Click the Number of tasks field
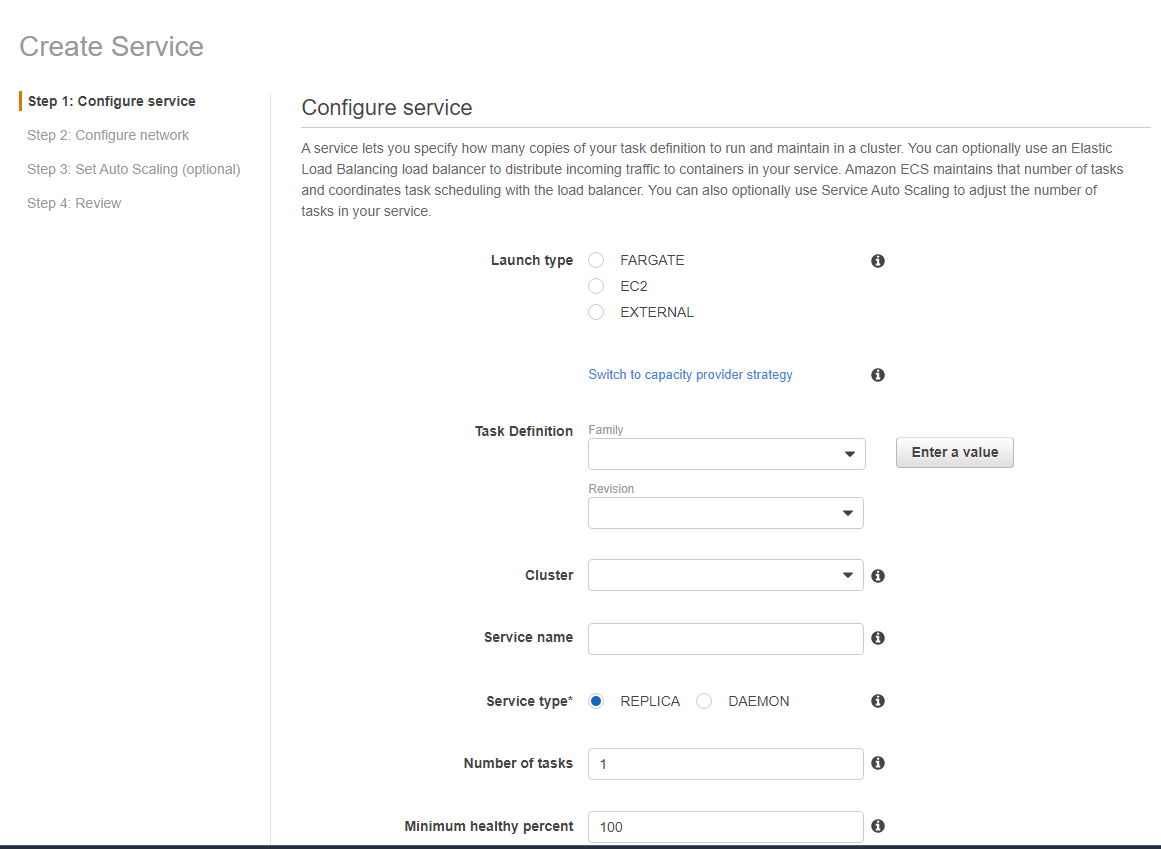The width and height of the screenshot is (1161, 849). coord(726,764)
